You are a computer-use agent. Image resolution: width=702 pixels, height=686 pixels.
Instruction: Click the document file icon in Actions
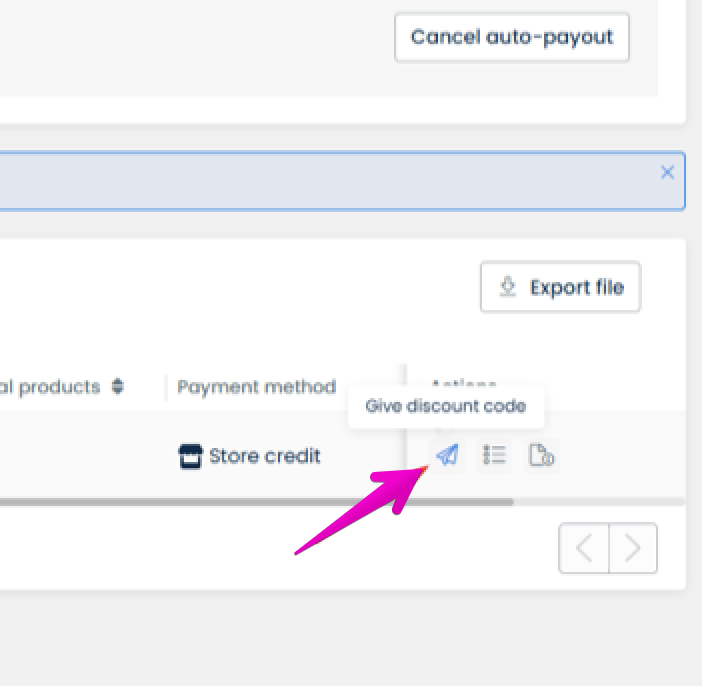[x=541, y=455]
